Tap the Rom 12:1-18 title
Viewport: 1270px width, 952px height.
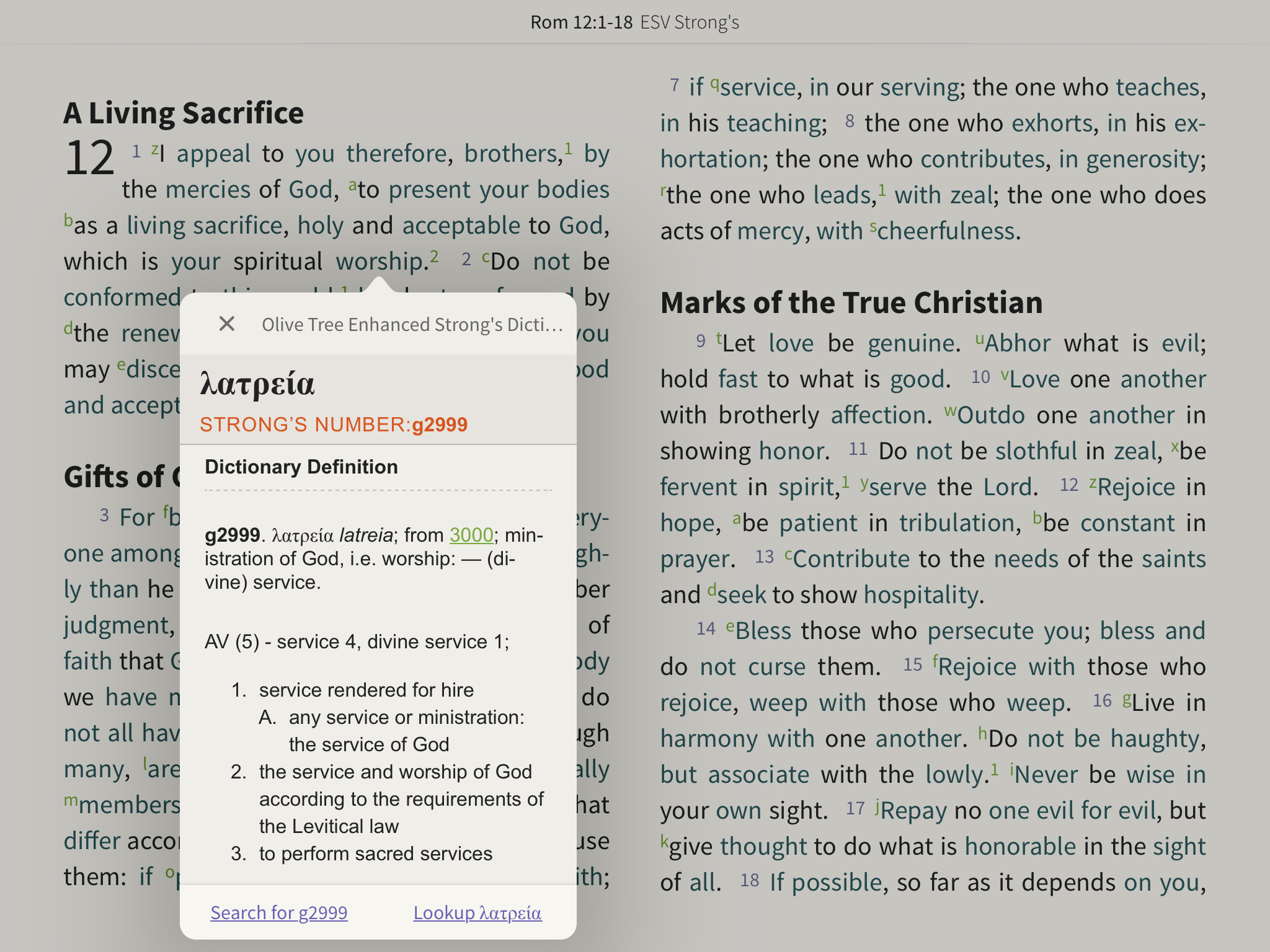(581, 22)
